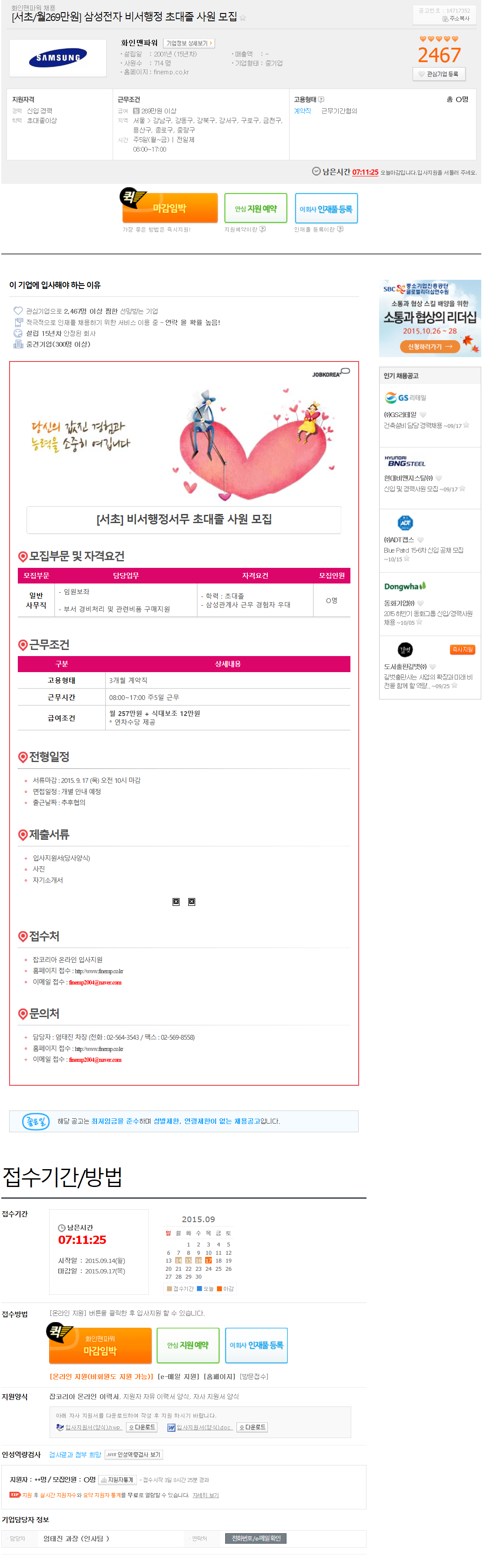The width and height of the screenshot is (483, 1568).
Task: Click the Word doc icon for 입사지원서(양식).doc
Action: point(171,1427)
